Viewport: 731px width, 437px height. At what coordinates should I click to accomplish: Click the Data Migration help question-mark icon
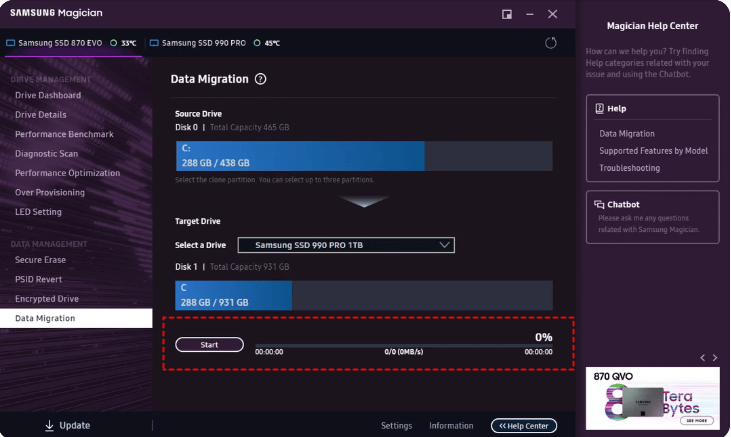click(260, 79)
